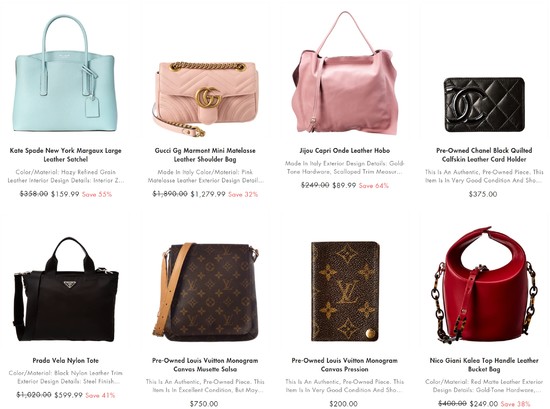550x409 pixels.
Task: View the Louis Vuitton Musette Salsa photo
Action: click(206, 291)
